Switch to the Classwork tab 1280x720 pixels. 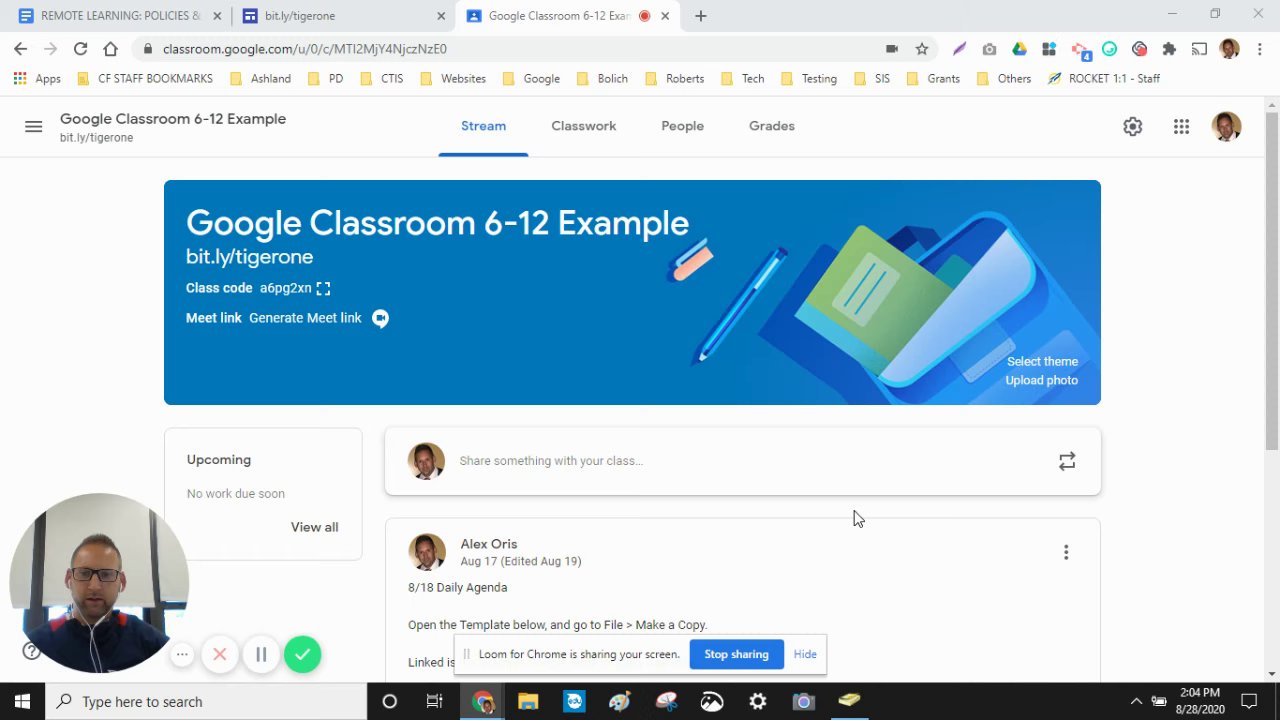(584, 126)
